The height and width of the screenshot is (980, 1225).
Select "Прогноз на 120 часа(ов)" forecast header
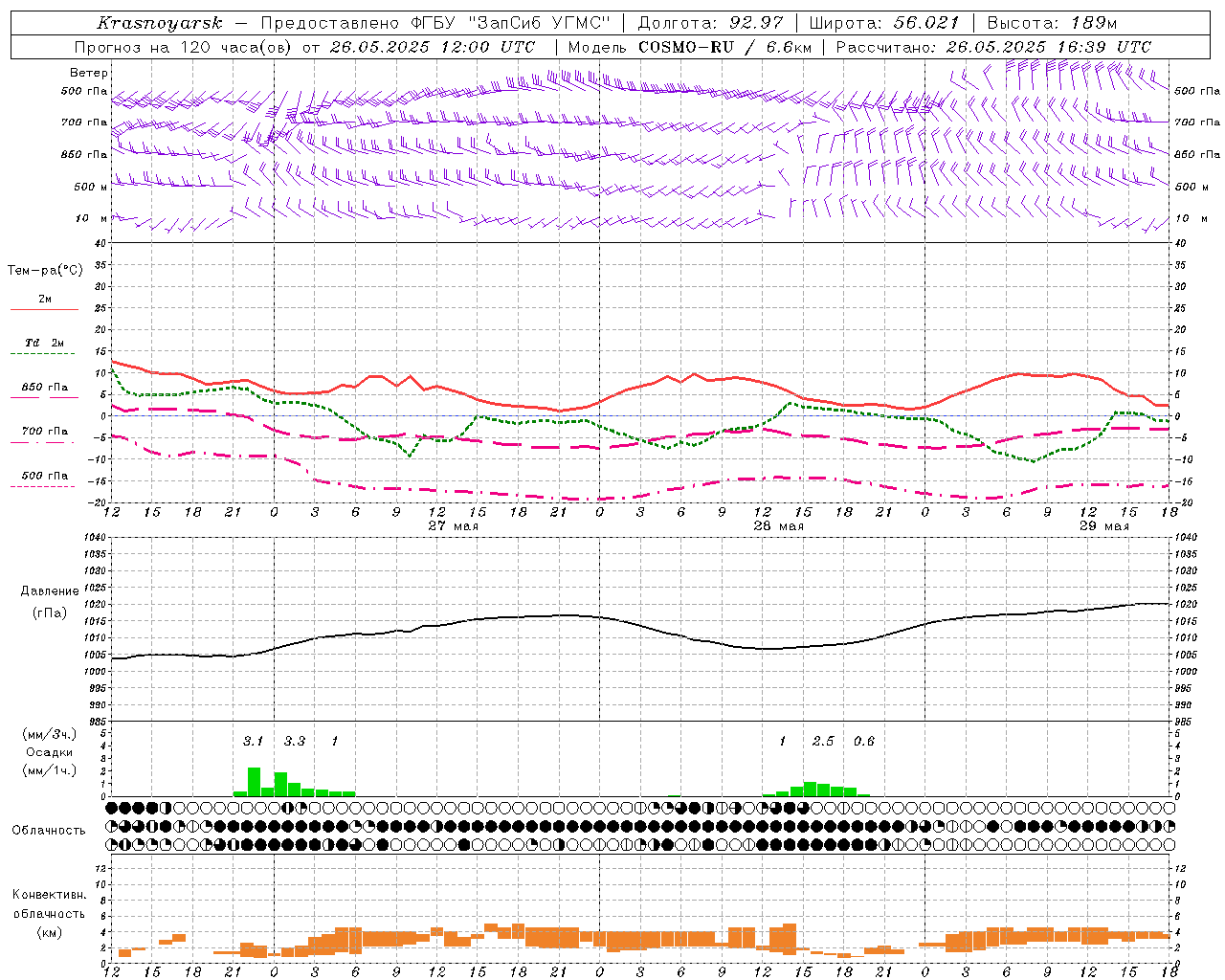coord(182,47)
